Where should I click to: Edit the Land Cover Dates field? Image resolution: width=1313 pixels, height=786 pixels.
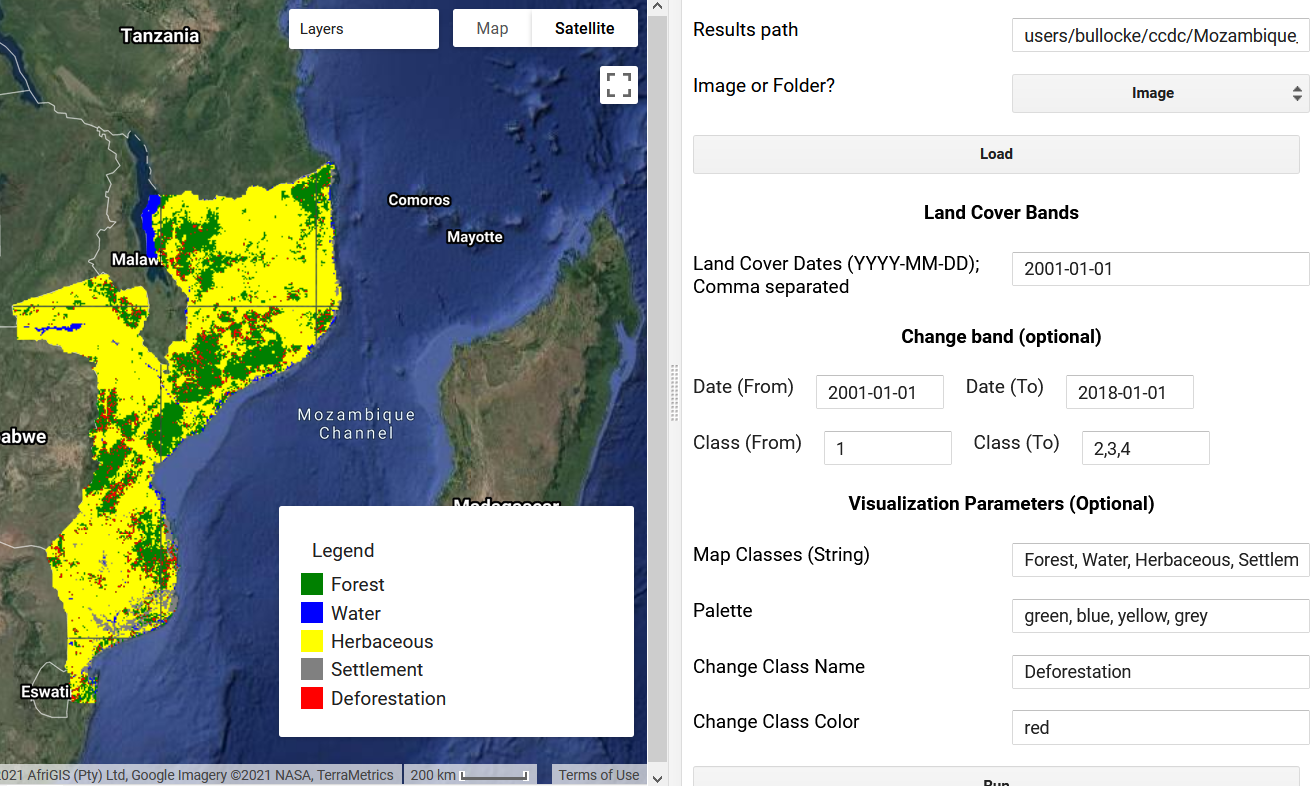point(1160,269)
